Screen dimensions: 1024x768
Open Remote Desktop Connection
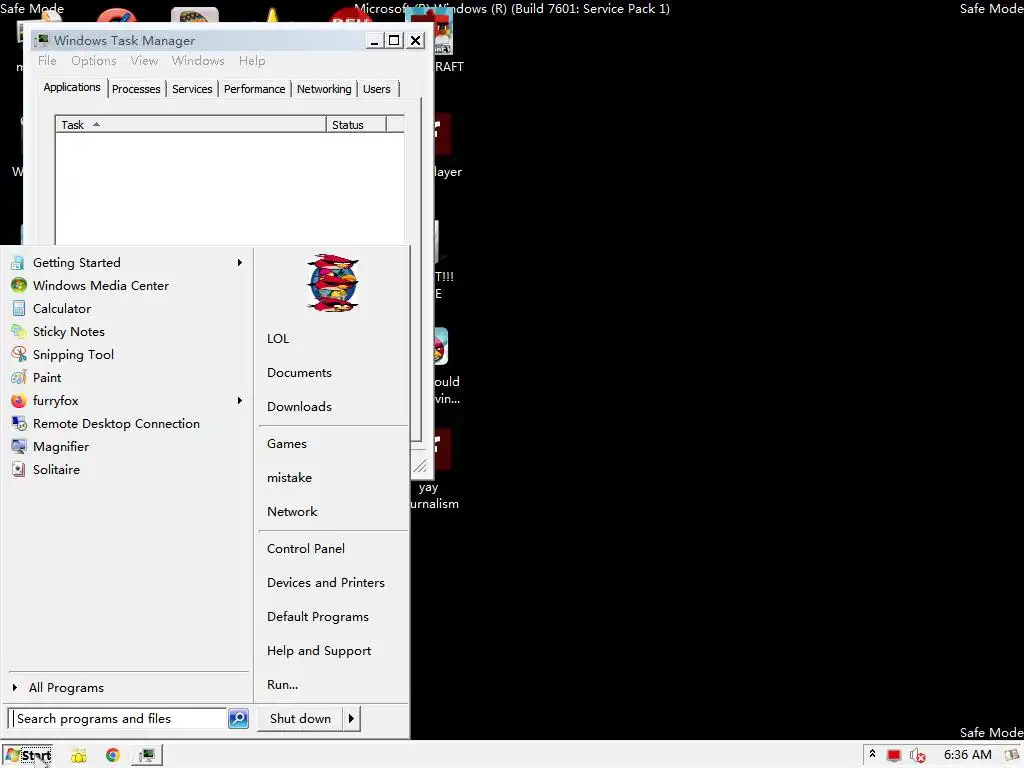[x=127, y=424]
